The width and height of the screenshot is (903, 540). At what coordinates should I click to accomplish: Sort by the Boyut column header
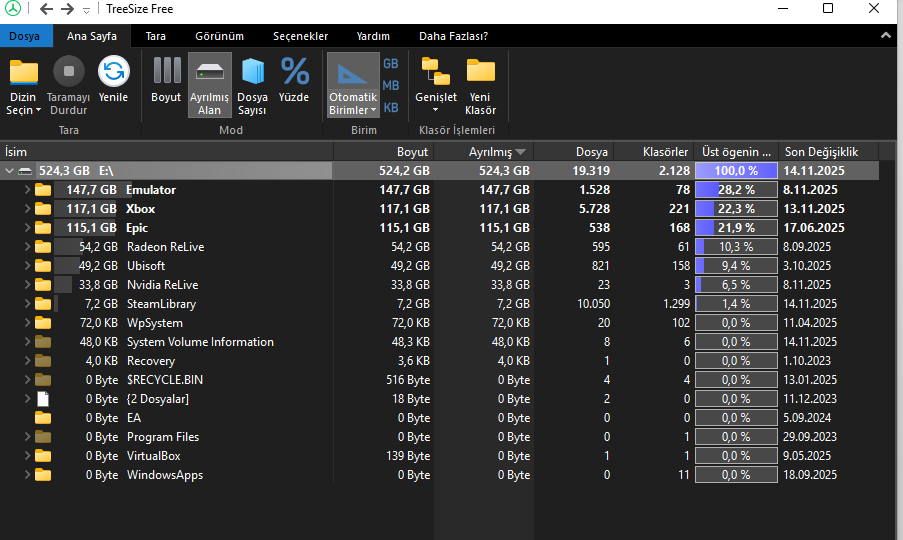tap(384, 152)
